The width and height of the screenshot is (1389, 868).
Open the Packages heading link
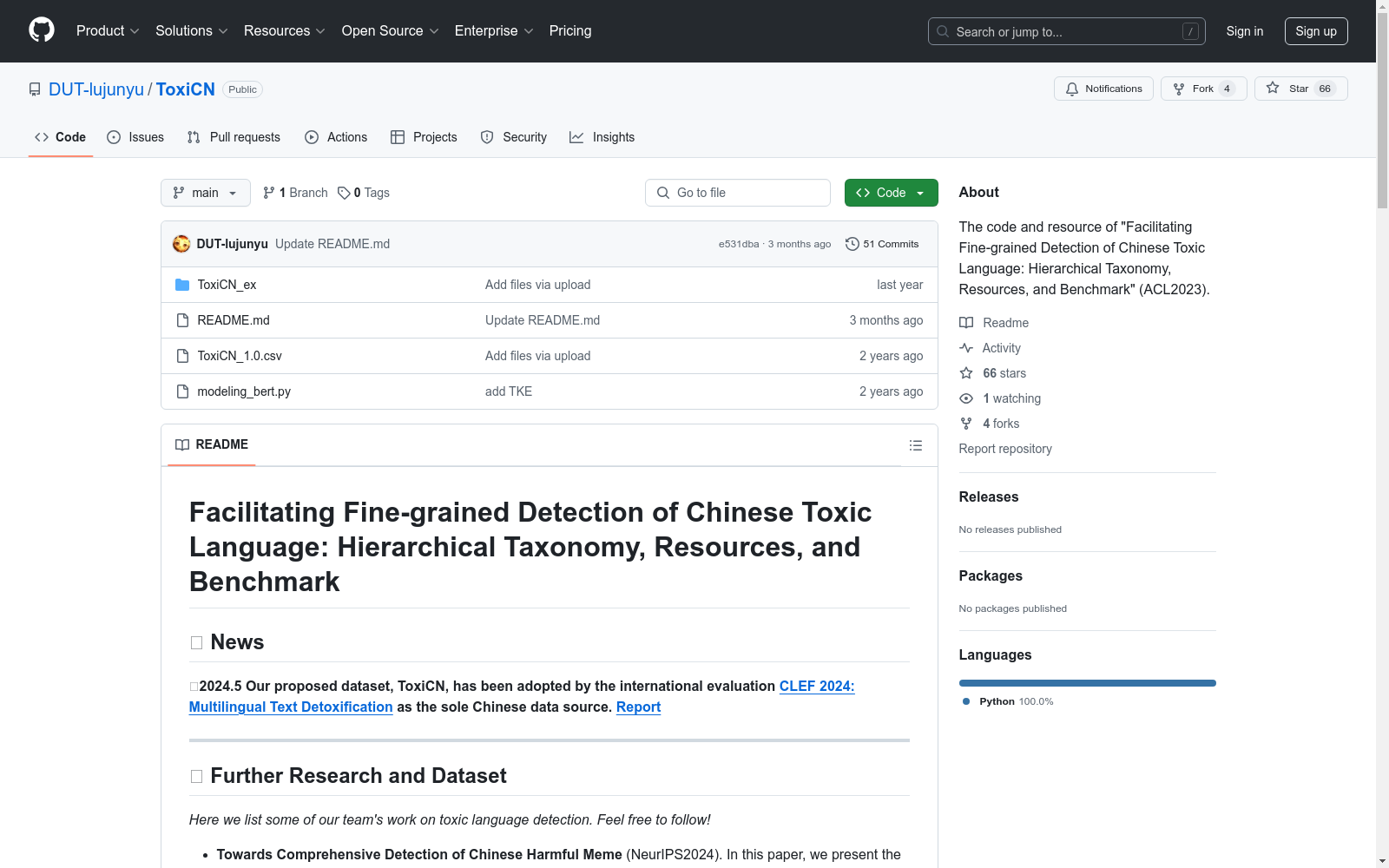click(x=991, y=575)
